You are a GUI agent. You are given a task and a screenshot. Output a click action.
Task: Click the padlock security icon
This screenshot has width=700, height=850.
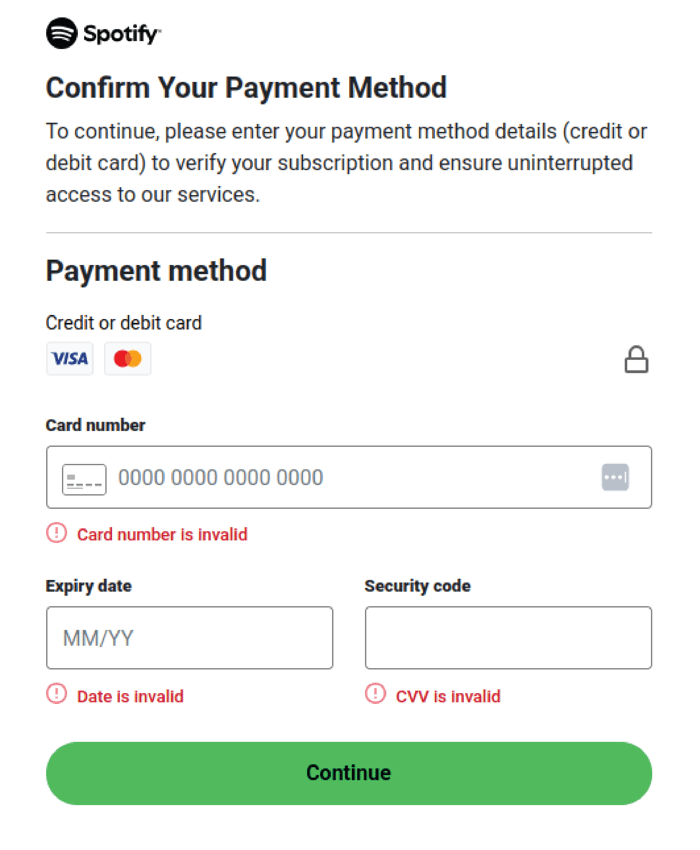pos(637,359)
